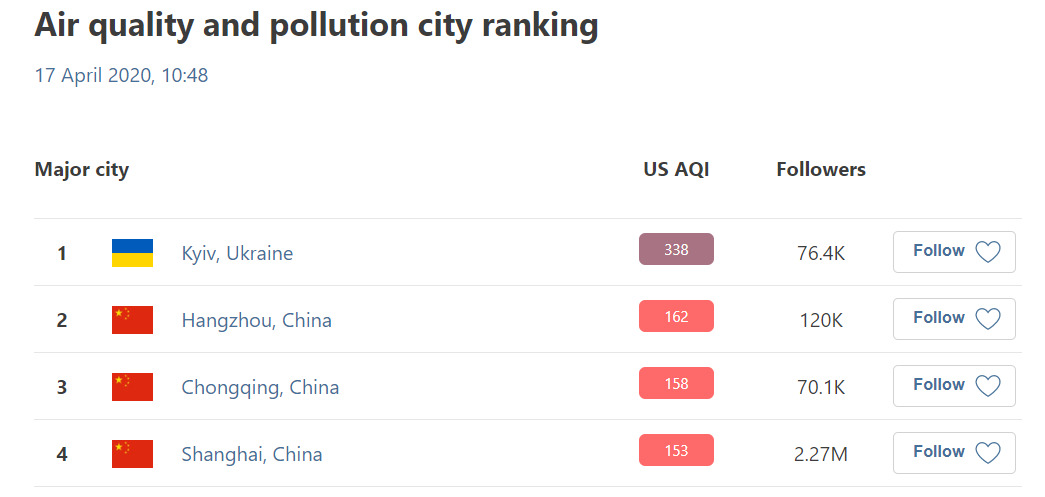Click the red 153 AQI badge

click(x=676, y=450)
